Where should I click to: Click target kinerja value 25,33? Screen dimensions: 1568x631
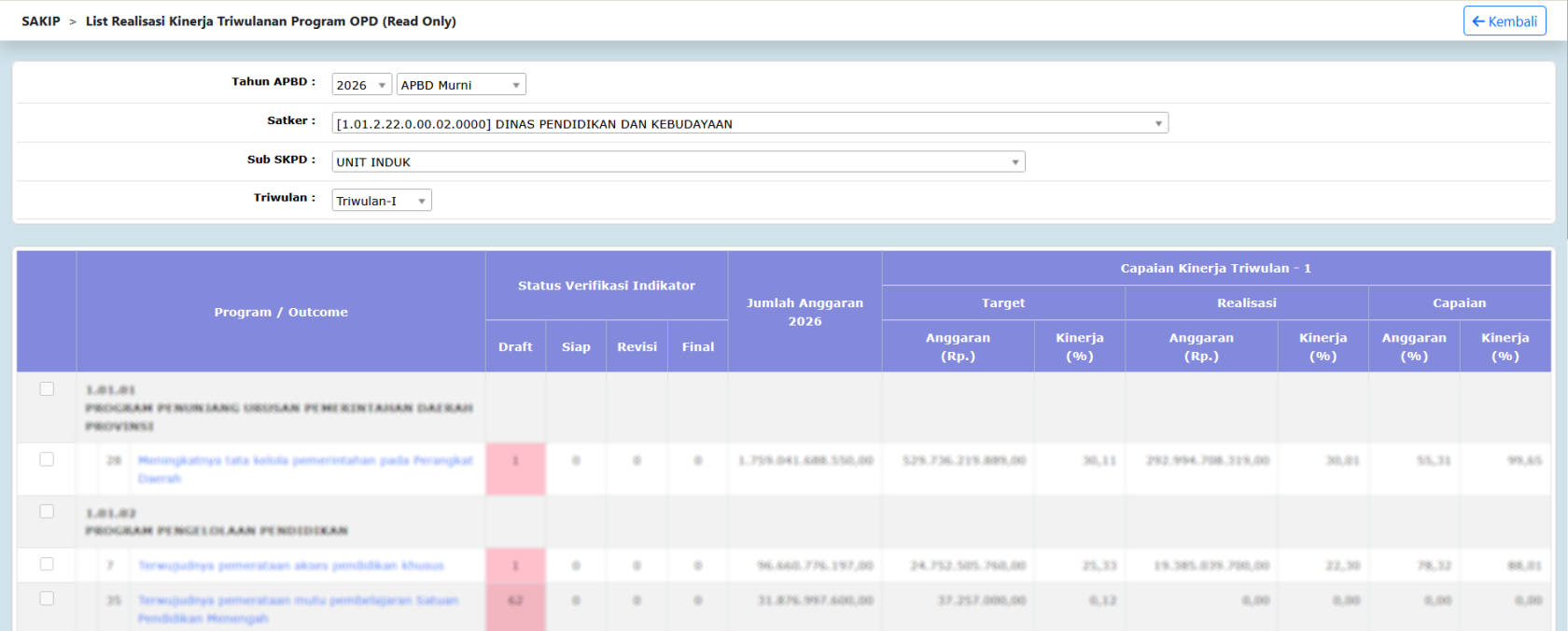[x=1099, y=566]
